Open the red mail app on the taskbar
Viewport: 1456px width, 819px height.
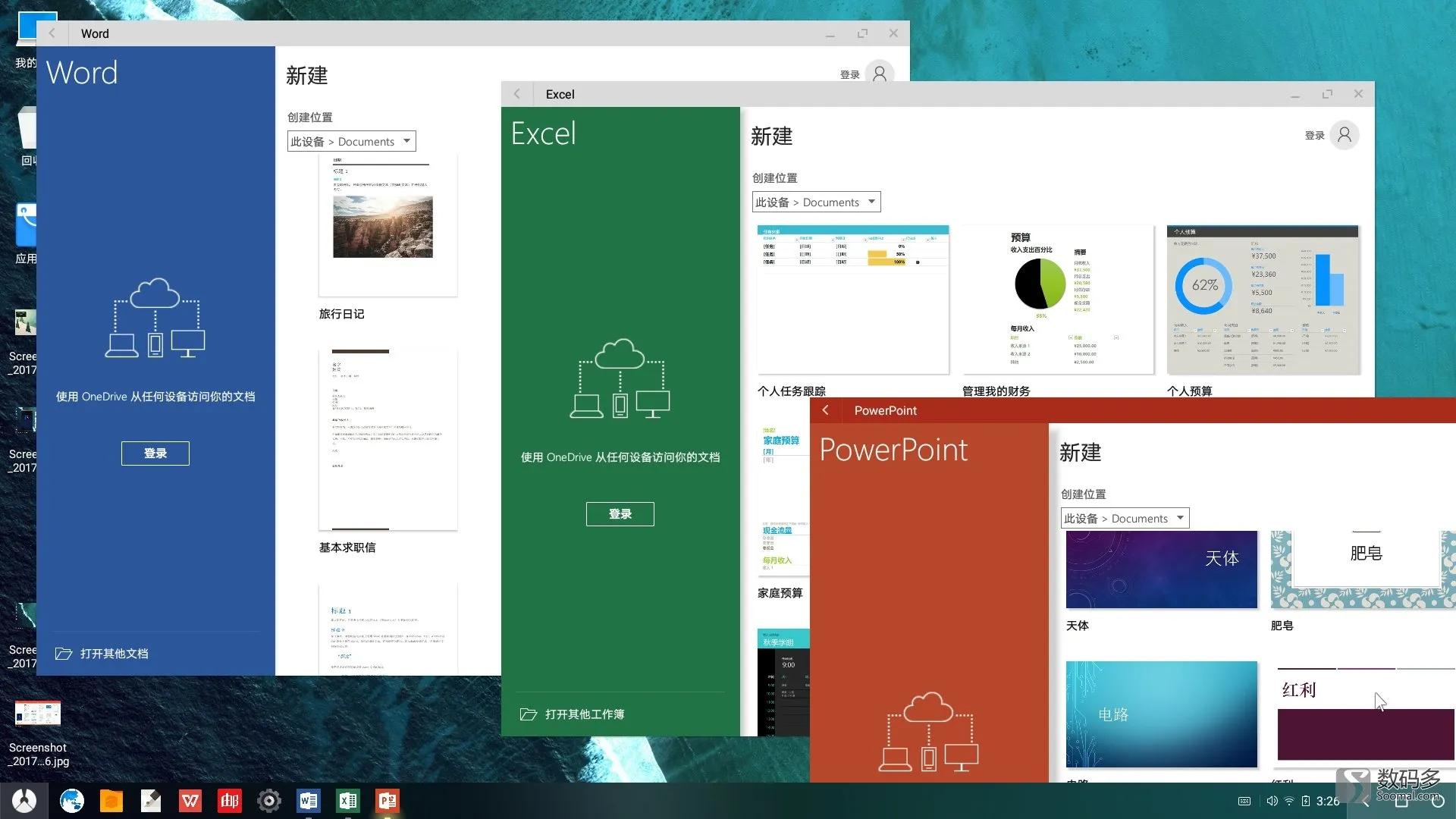(230, 801)
